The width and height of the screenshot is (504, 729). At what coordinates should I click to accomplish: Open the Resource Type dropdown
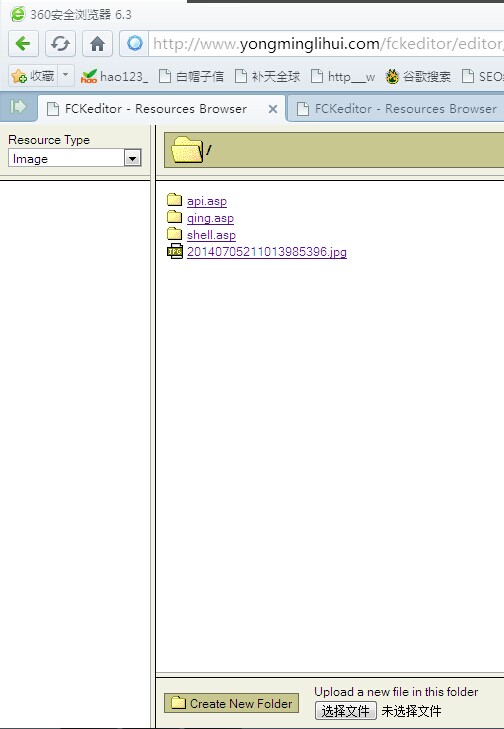[x=75, y=159]
